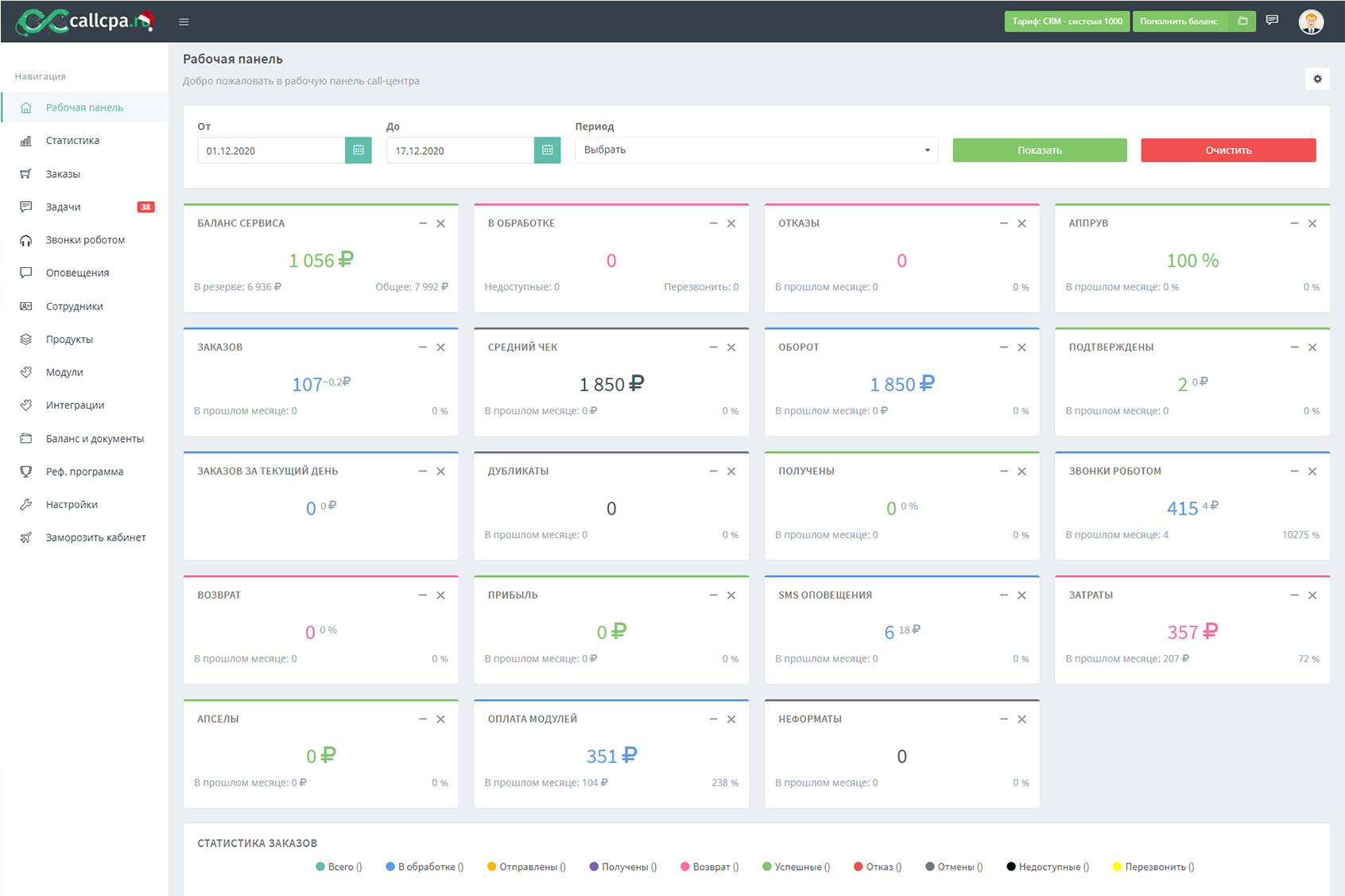Image resolution: width=1345 pixels, height=896 pixels.
Task: Toggle the Успешные legend series
Action: [x=796, y=867]
